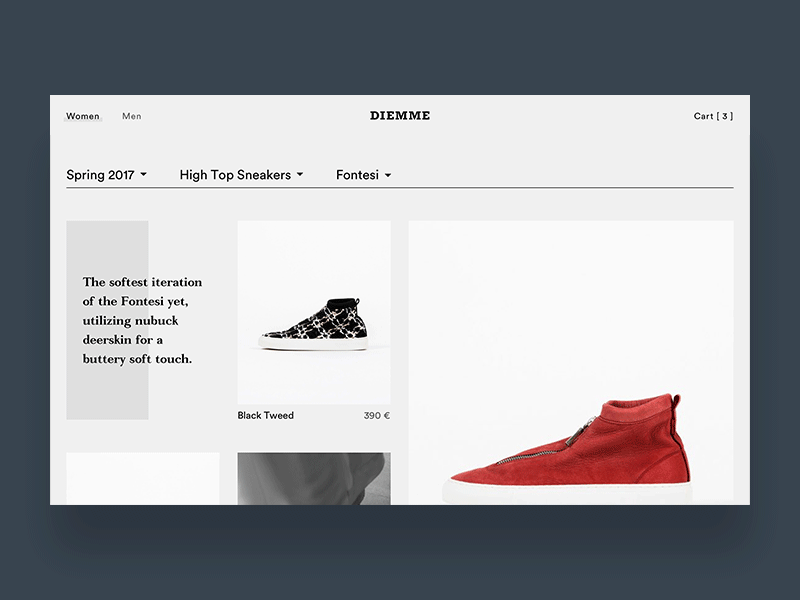800x600 pixels.
Task: Open the High Top Sneakers dropdown
Action: pyautogui.click(x=241, y=175)
